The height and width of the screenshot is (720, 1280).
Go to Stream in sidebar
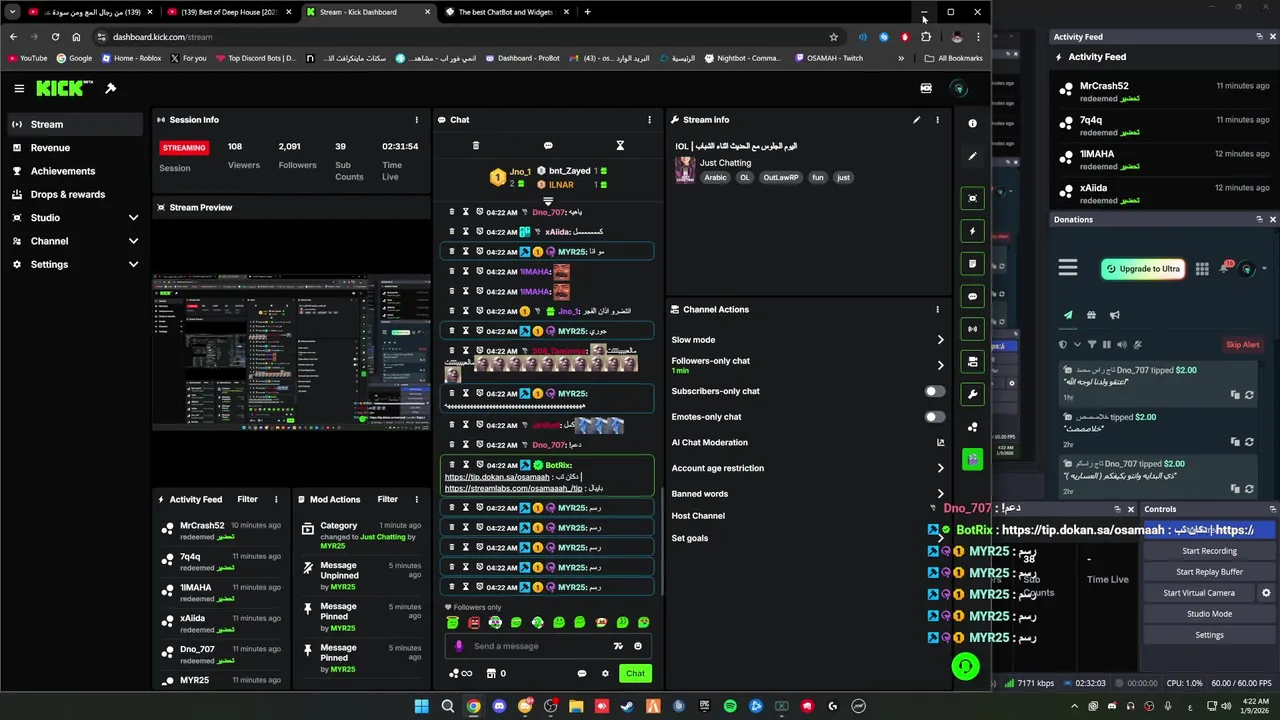[x=77, y=125]
